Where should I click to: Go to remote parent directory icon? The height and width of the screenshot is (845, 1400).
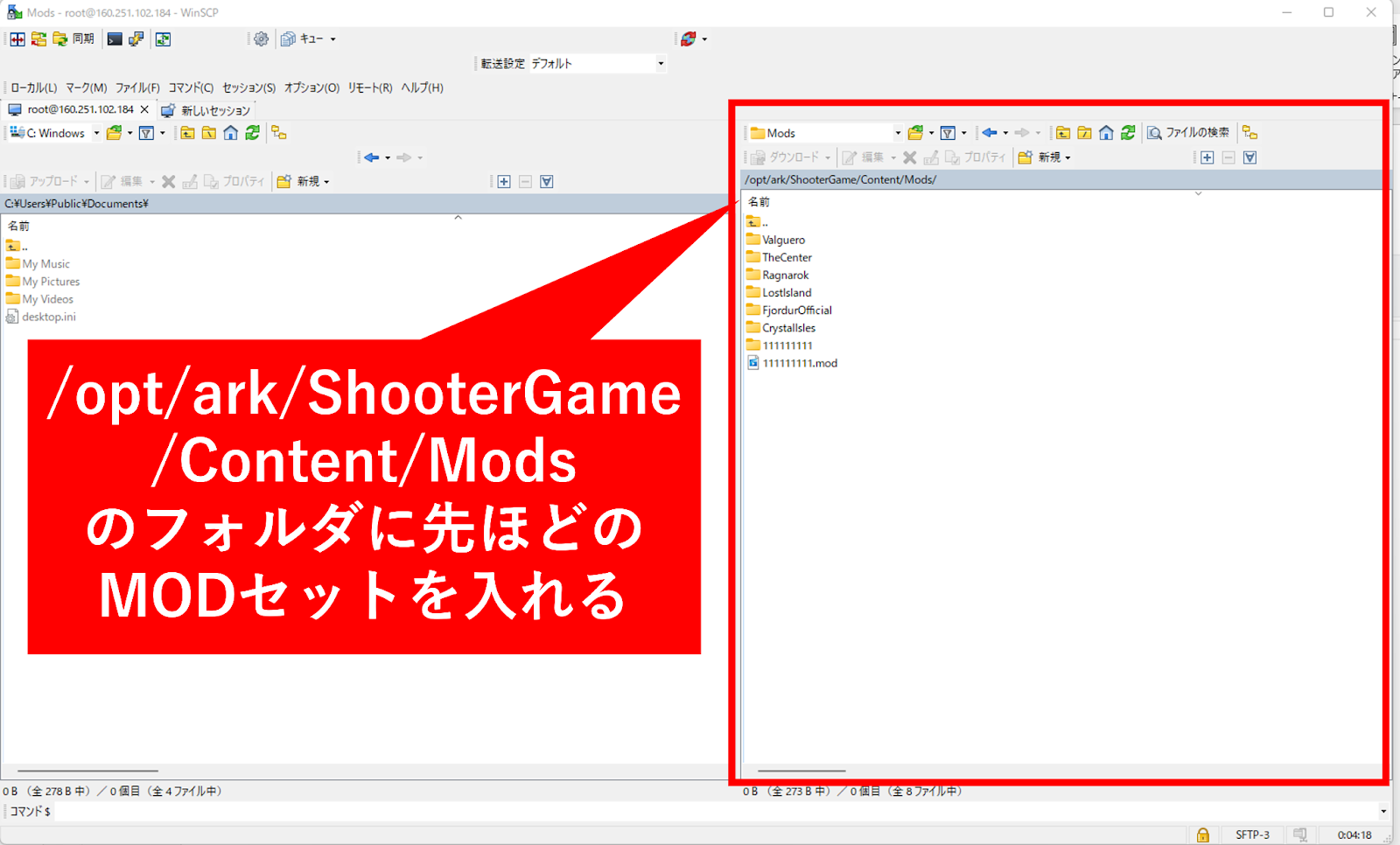point(1063,133)
